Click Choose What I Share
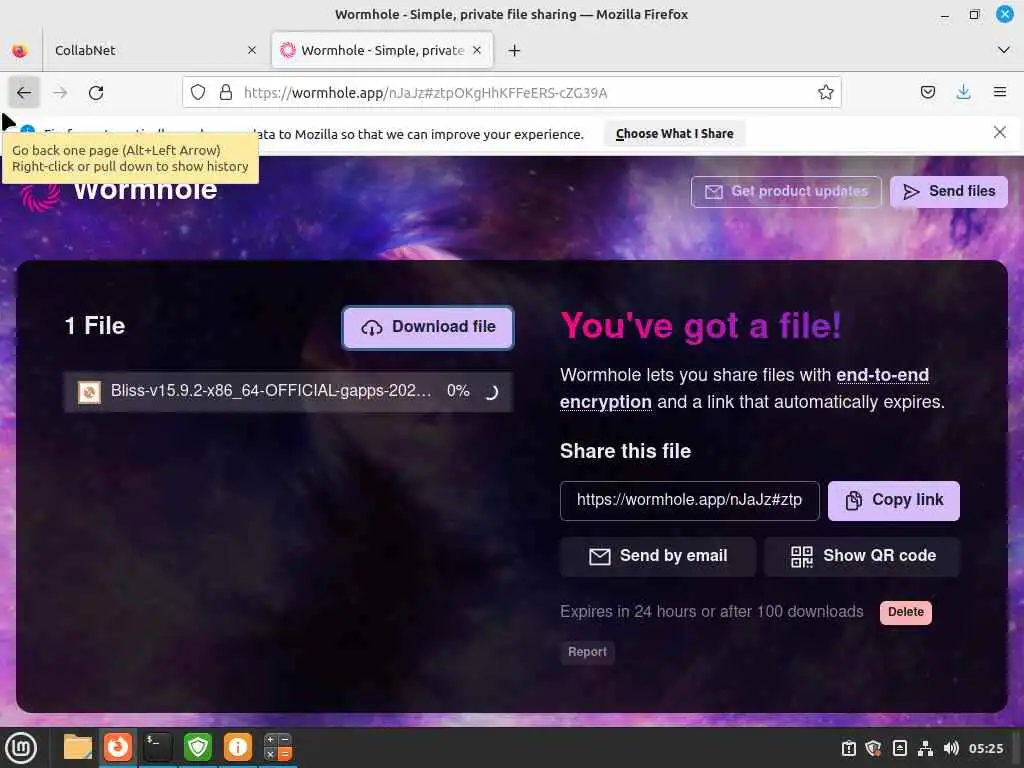 point(675,134)
